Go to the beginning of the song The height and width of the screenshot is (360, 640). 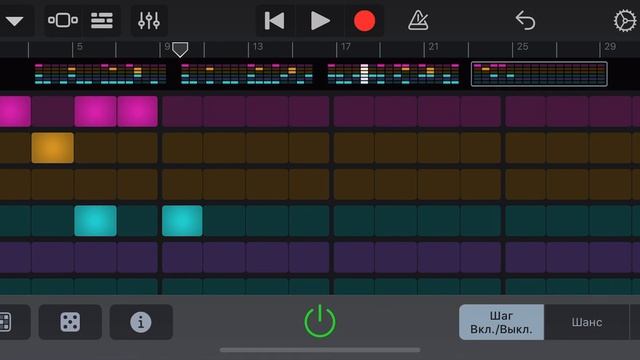274,20
